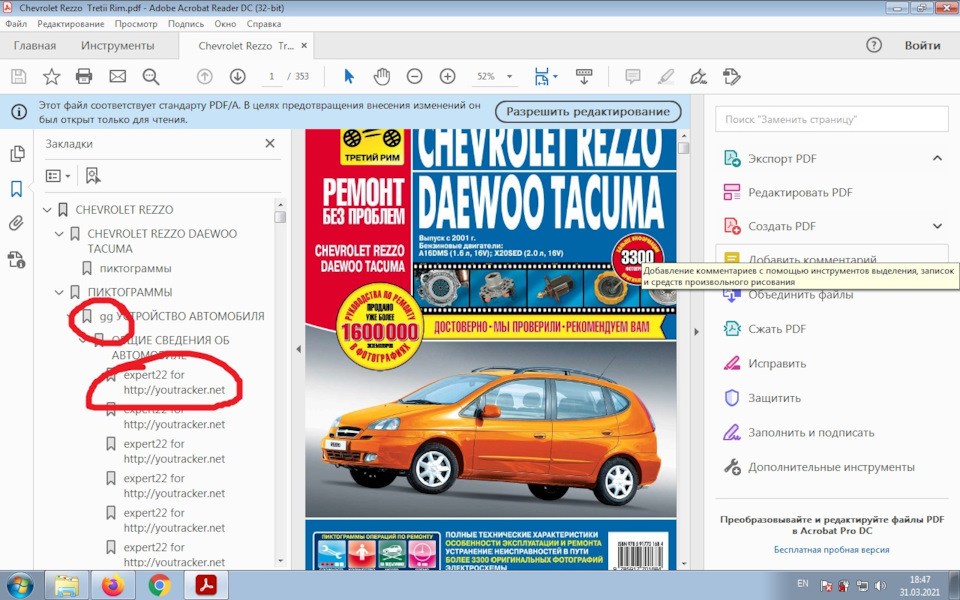Click the Разрешить редактирование button
960x600 pixels.
588,111
